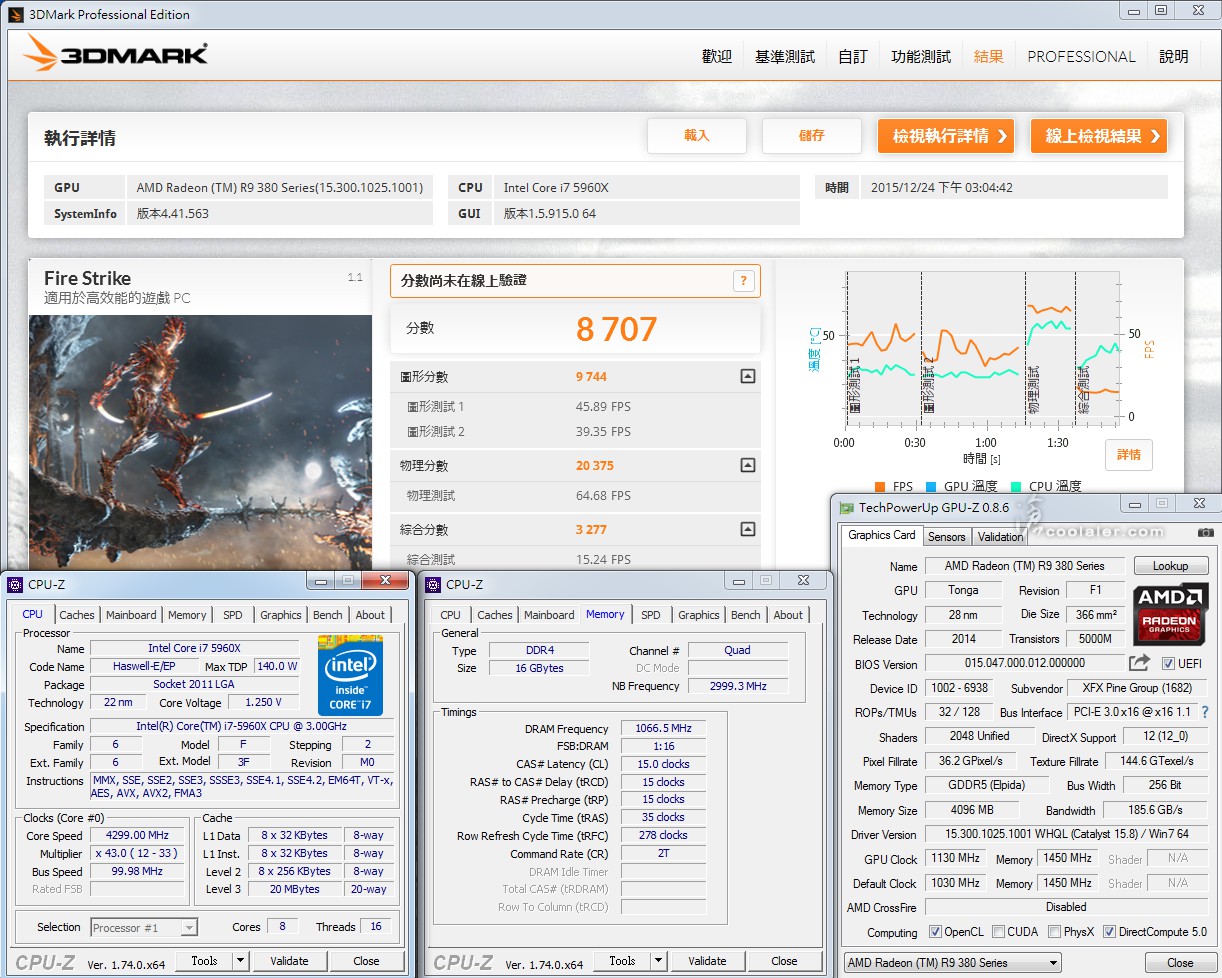The image size is (1222, 978).
Task: Toggle the CUDA checkbox
Action: pos(998,932)
